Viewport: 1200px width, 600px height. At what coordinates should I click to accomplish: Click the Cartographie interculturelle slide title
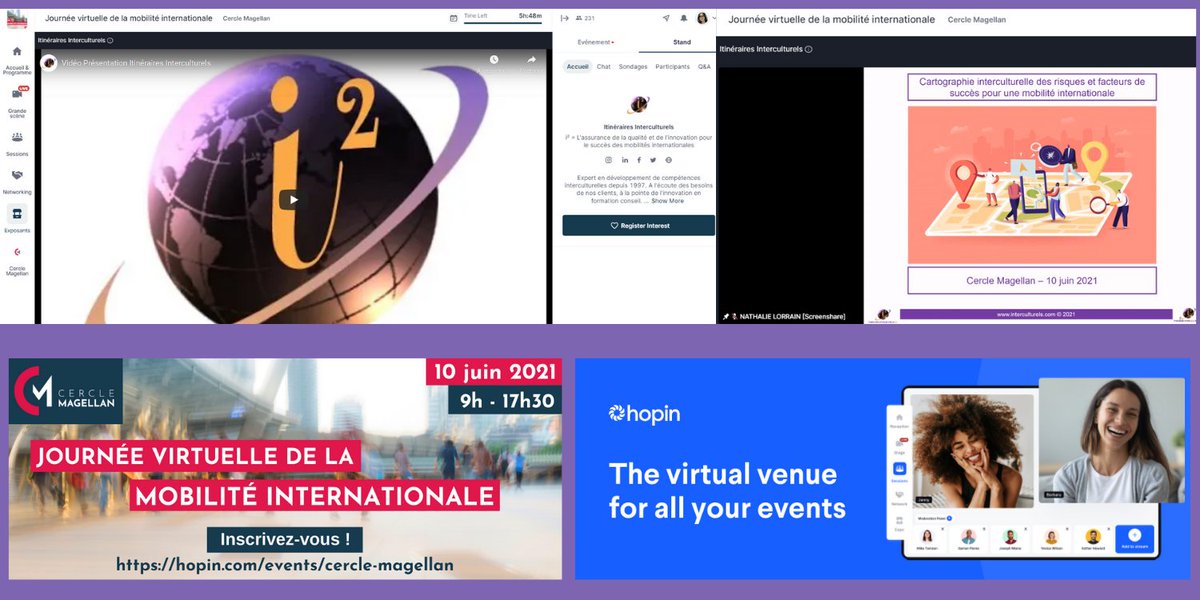tap(1032, 86)
